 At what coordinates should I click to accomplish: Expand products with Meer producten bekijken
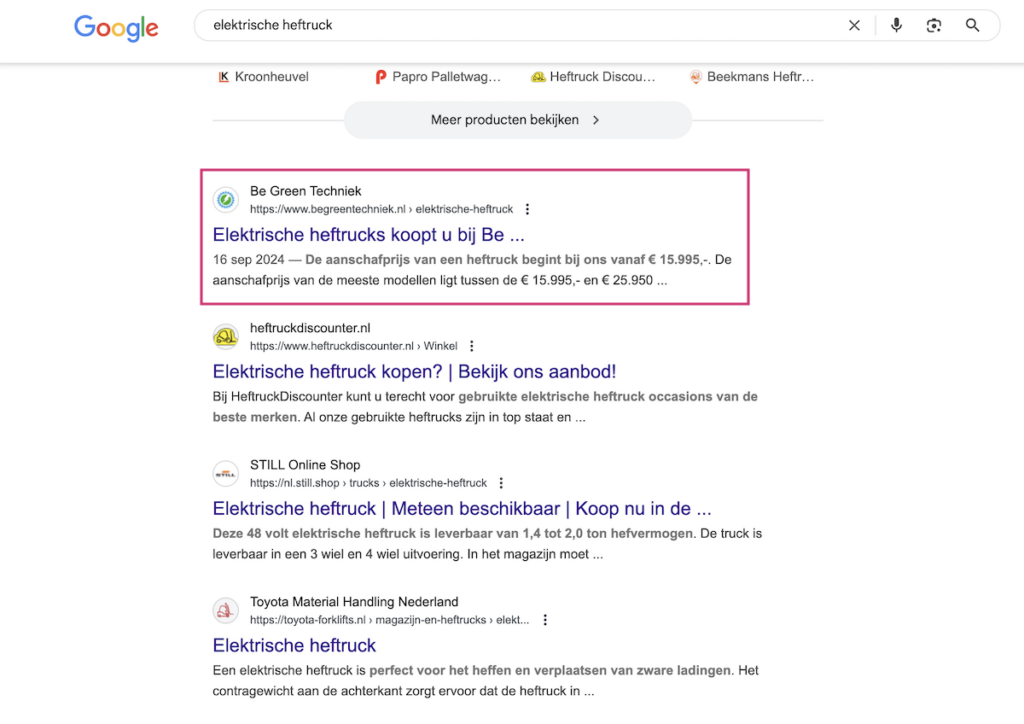pos(517,120)
